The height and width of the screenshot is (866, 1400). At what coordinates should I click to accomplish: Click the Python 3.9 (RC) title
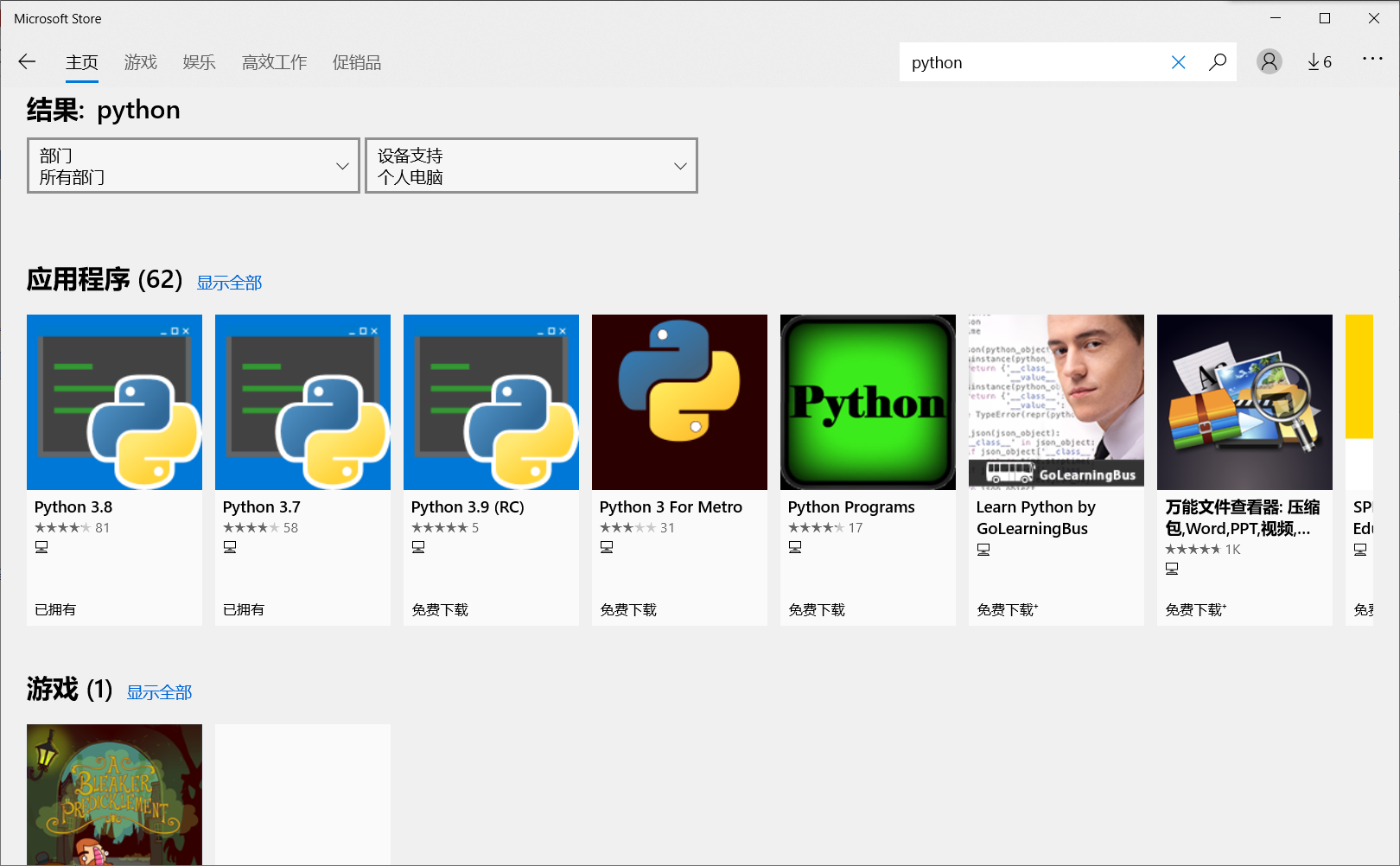[468, 507]
